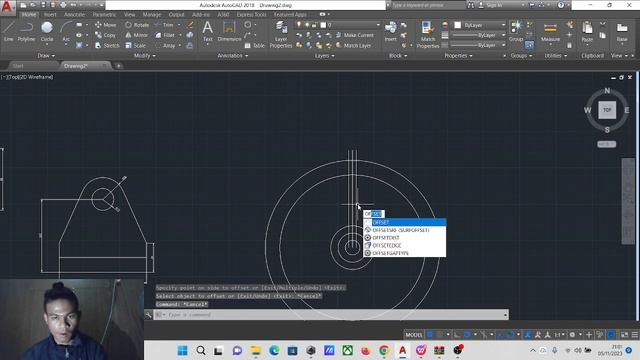Open Layer Properties
This screenshot has height=360, width=640.
pos(281,35)
